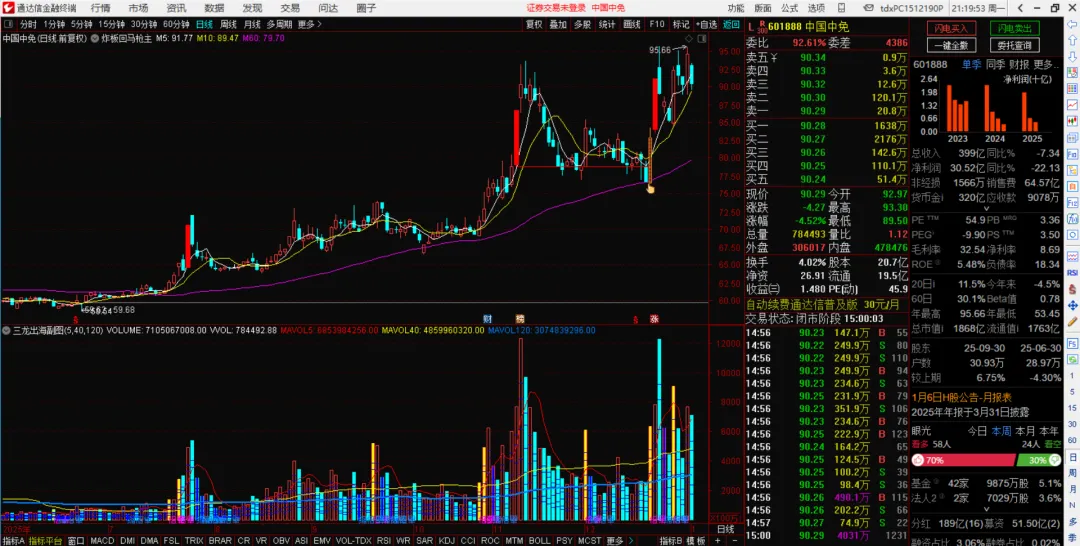Open 更多.. after 财报 tab
The height and width of the screenshot is (546, 1080).
[1046, 64]
